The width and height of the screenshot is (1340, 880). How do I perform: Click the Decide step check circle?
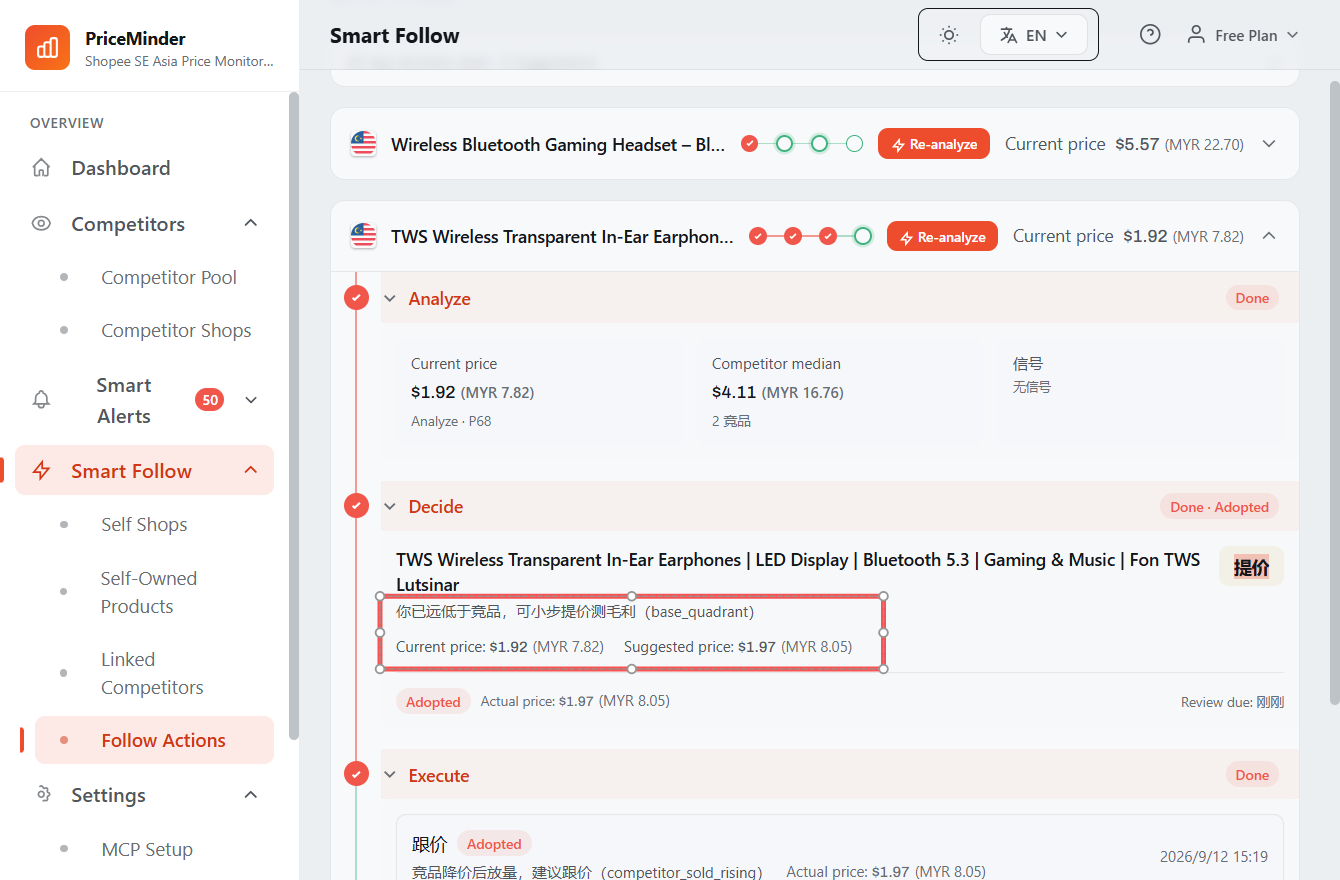click(x=356, y=506)
